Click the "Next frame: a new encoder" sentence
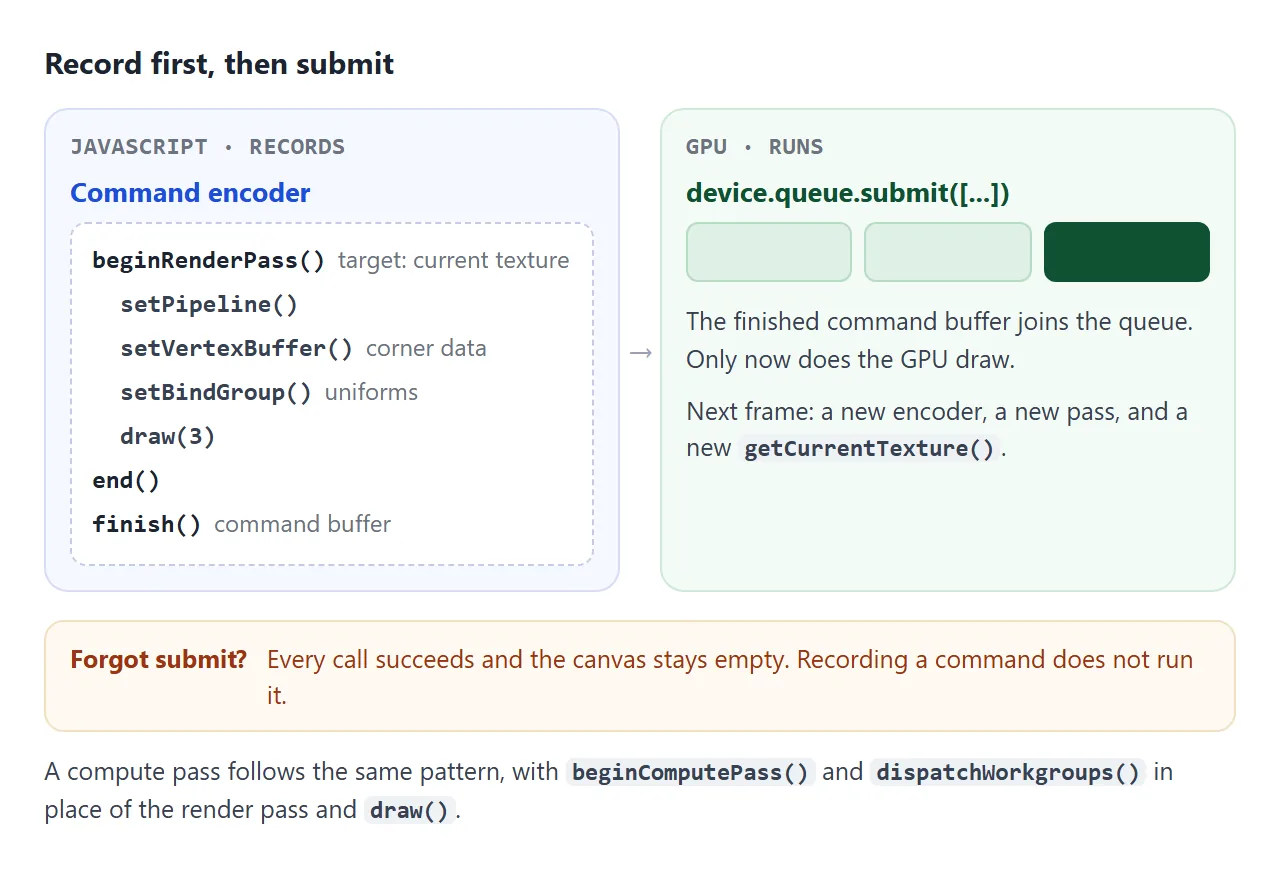 (x=937, y=430)
